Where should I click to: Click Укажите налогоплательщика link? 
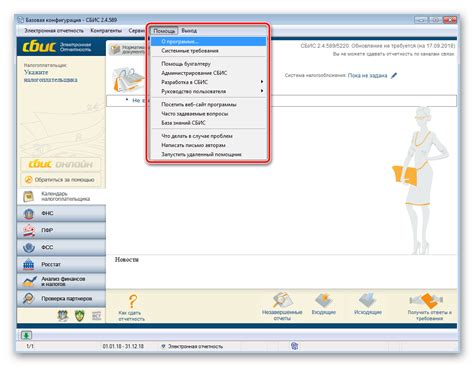click(x=51, y=76)
